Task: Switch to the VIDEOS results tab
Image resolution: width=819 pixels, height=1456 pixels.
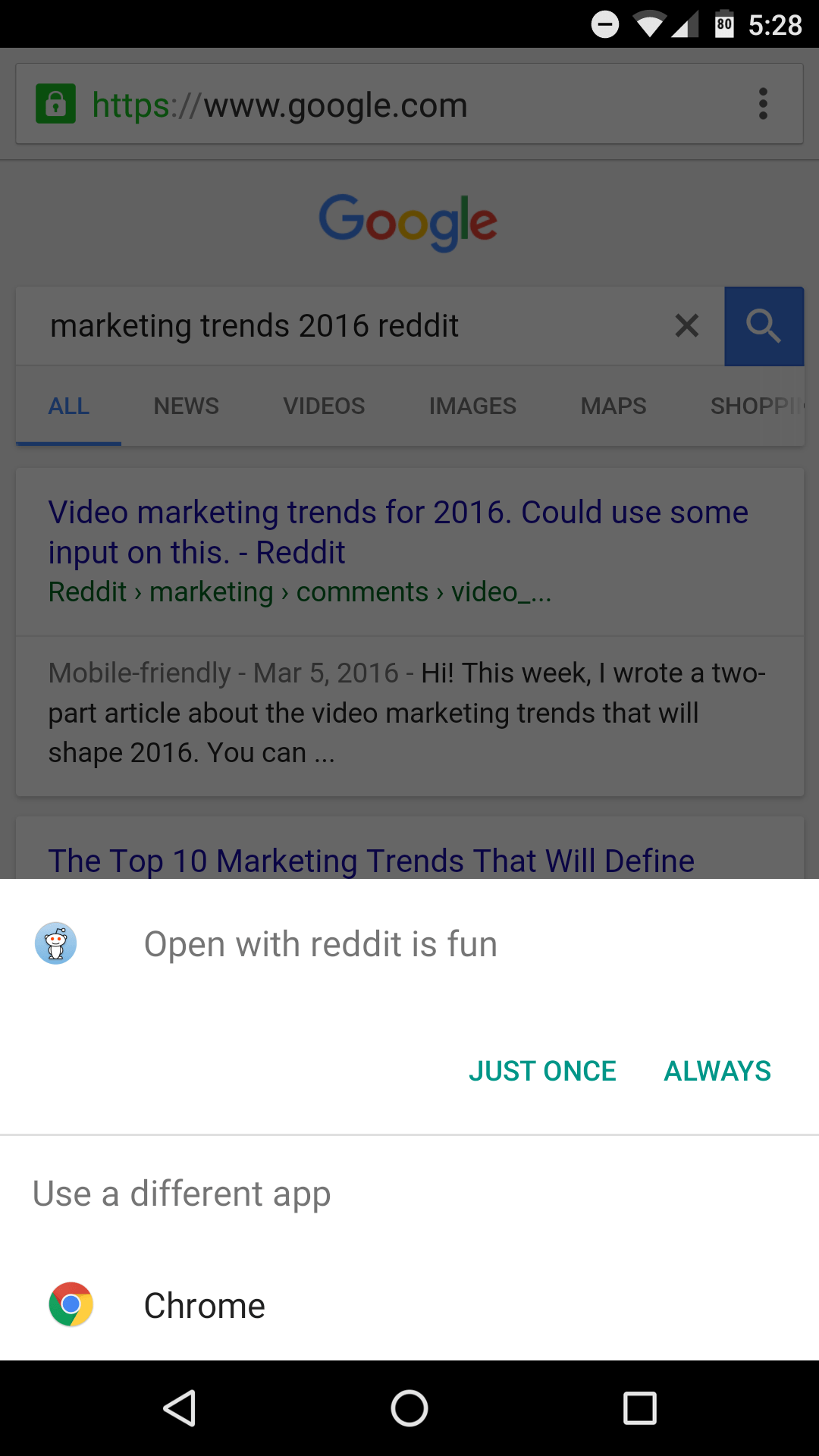Action: pyautogui.click(x=324, y=406)
